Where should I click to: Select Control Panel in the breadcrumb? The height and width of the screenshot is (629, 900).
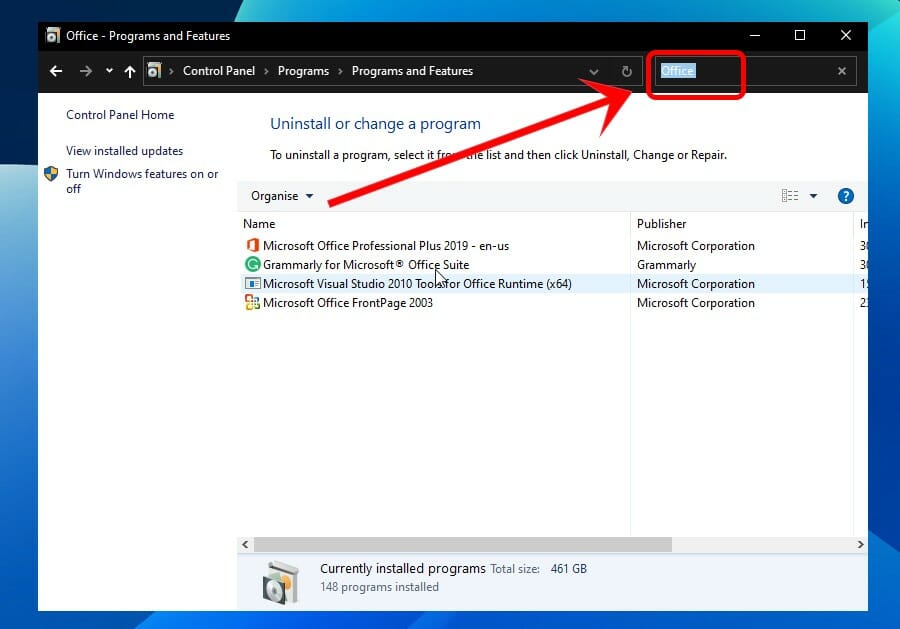pyautogui.click(x=219, y=71)
